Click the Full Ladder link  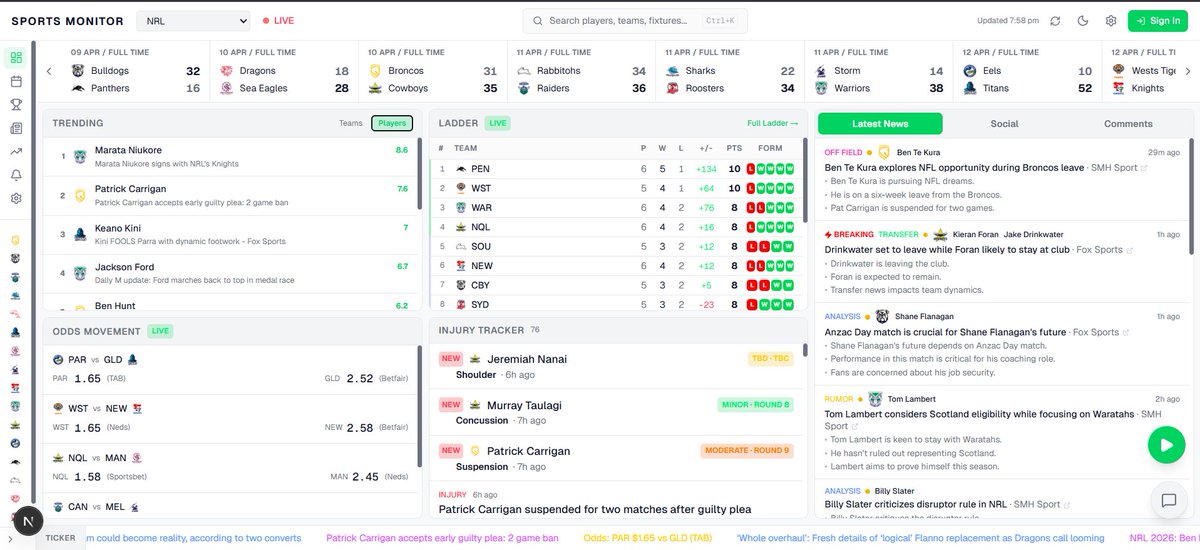[x=773, y=123]
